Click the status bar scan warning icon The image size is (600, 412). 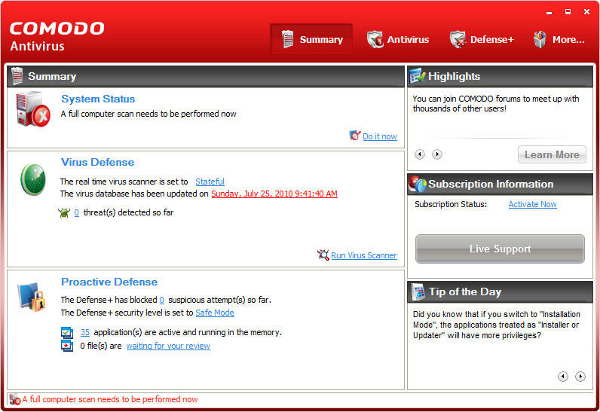pos(15,399)
